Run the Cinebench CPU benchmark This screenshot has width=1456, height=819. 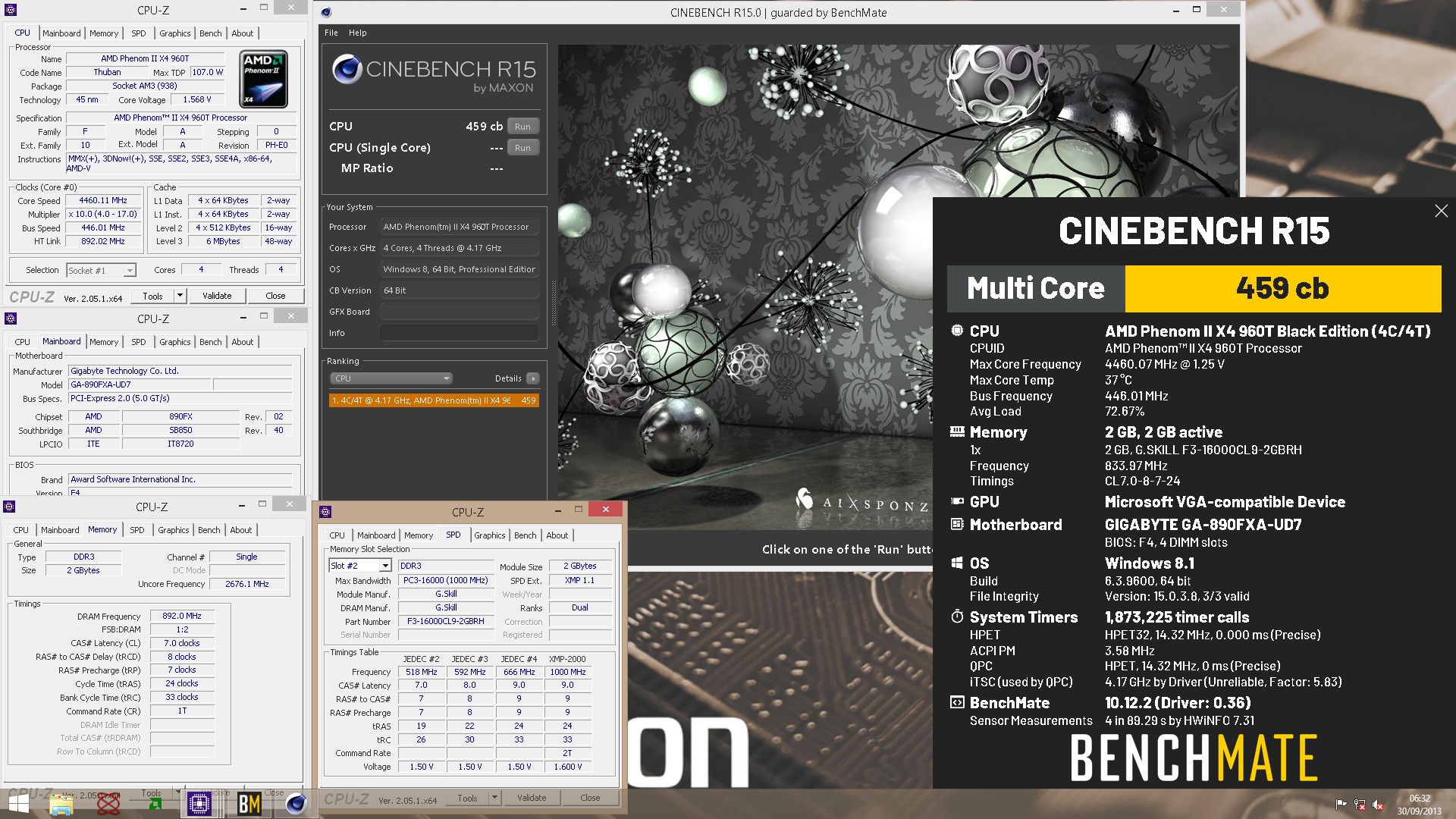tap(522, 127)
